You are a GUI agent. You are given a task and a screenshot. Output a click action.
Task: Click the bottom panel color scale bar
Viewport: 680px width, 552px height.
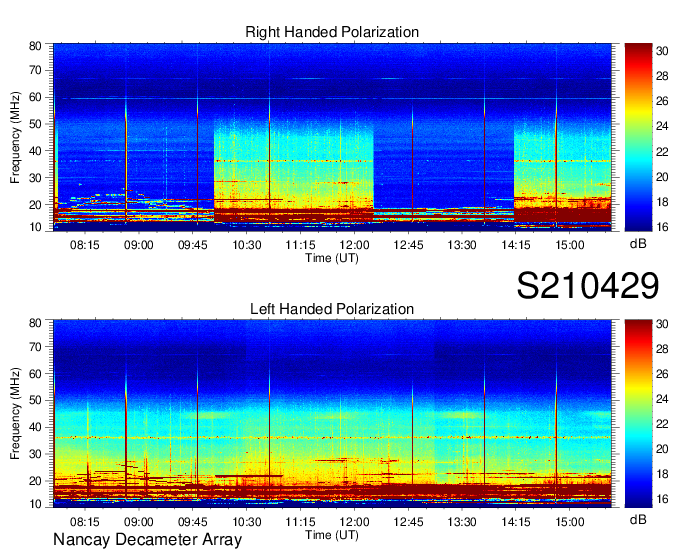[x=638, y=414]
